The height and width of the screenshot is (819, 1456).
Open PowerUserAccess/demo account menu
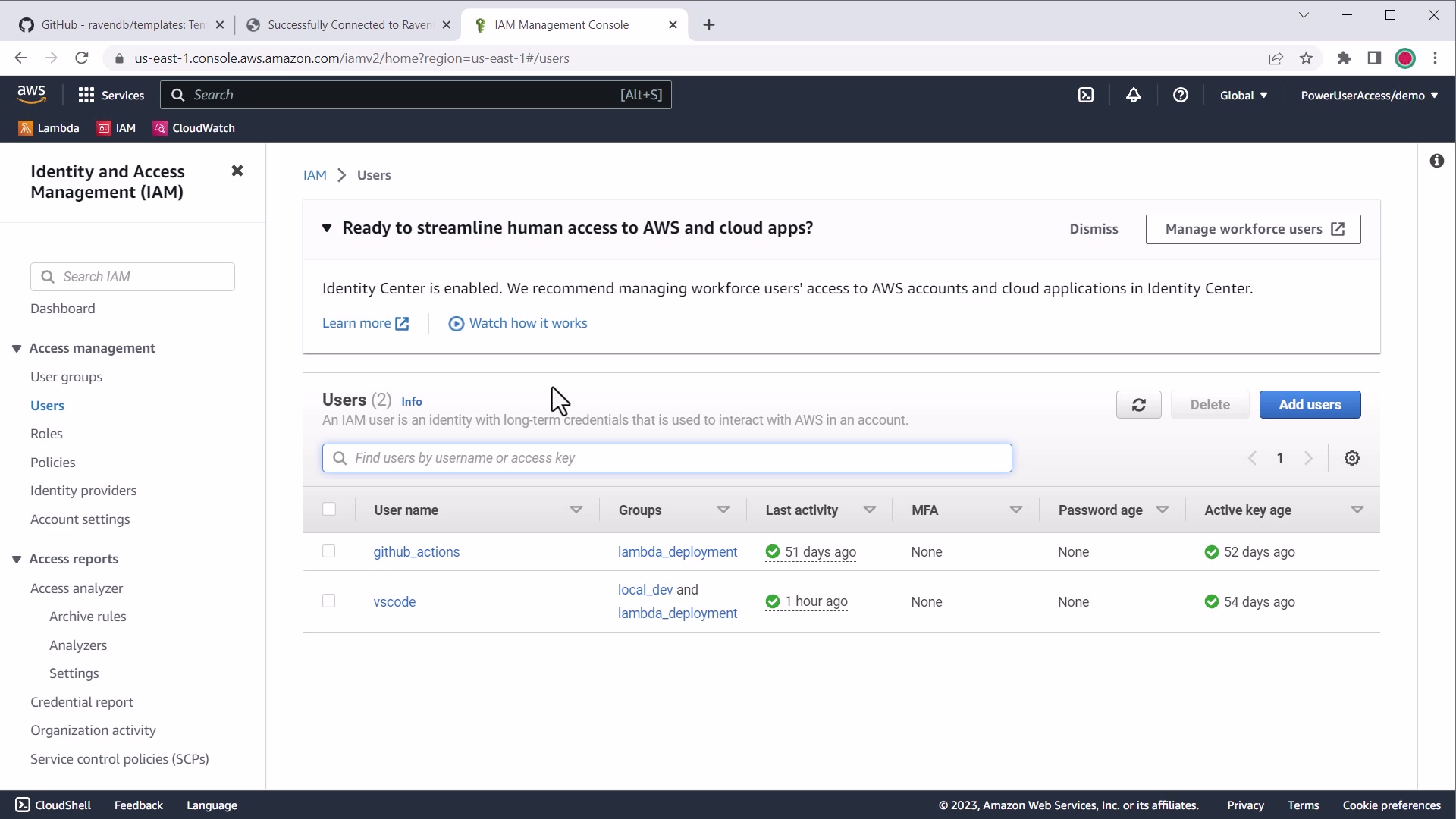pyautogui.click(x=1370, y=95)
